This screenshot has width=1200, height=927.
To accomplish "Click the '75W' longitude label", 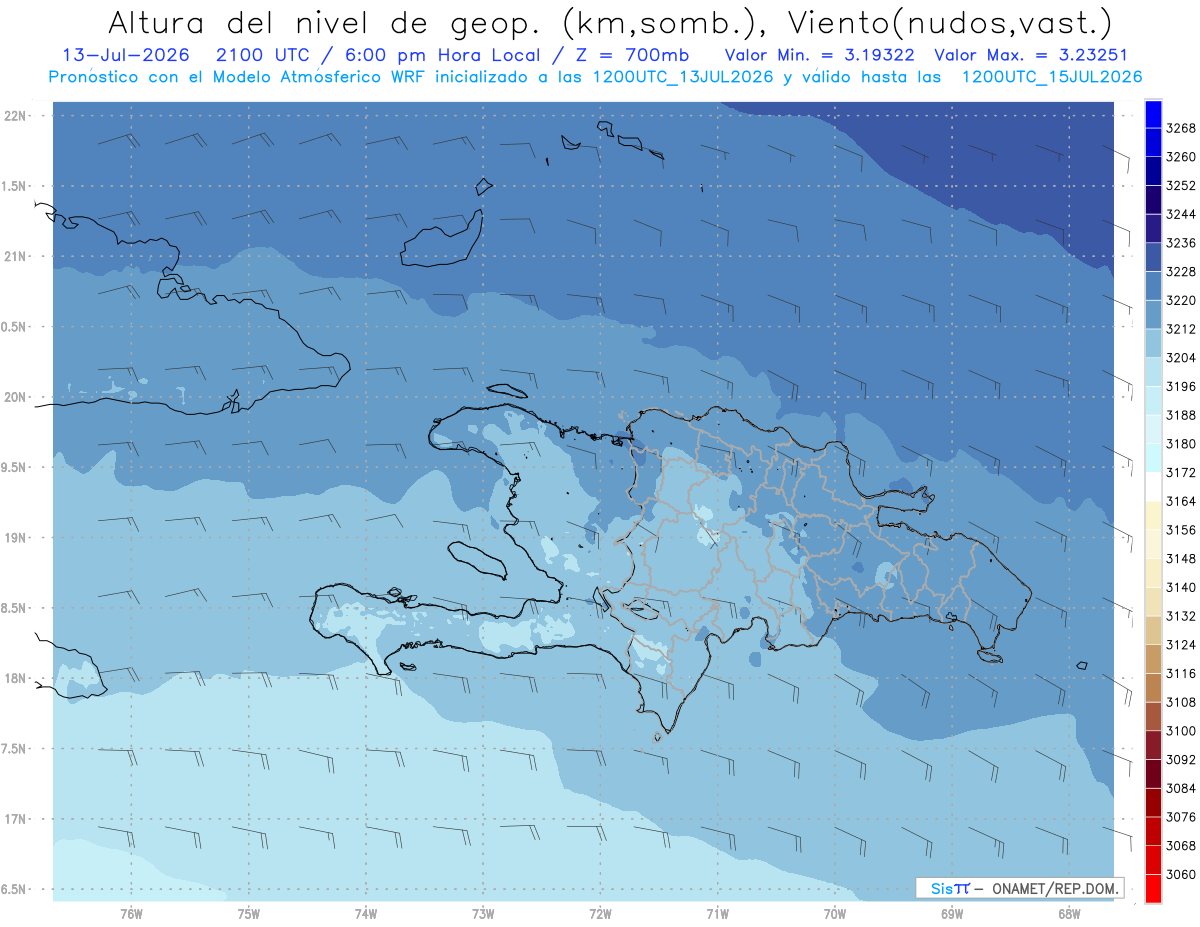I will 249,914.
